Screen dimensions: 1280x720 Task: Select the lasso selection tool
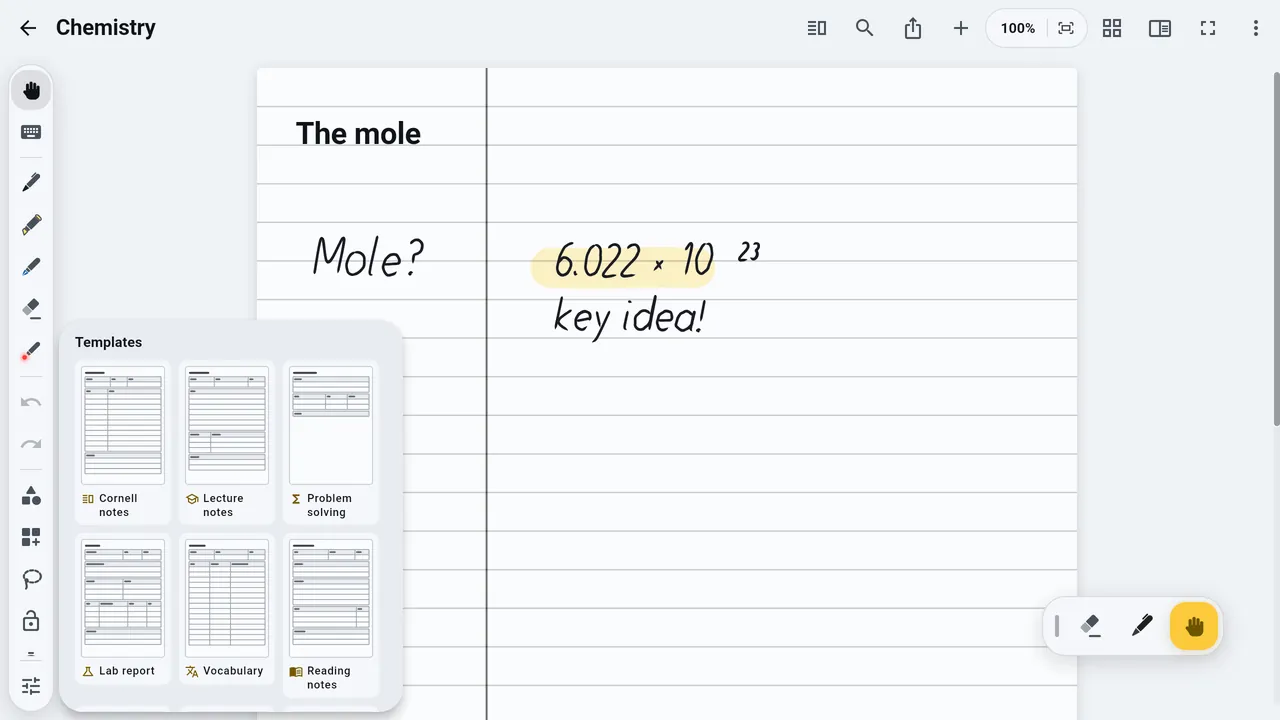(x=31, y=579)
